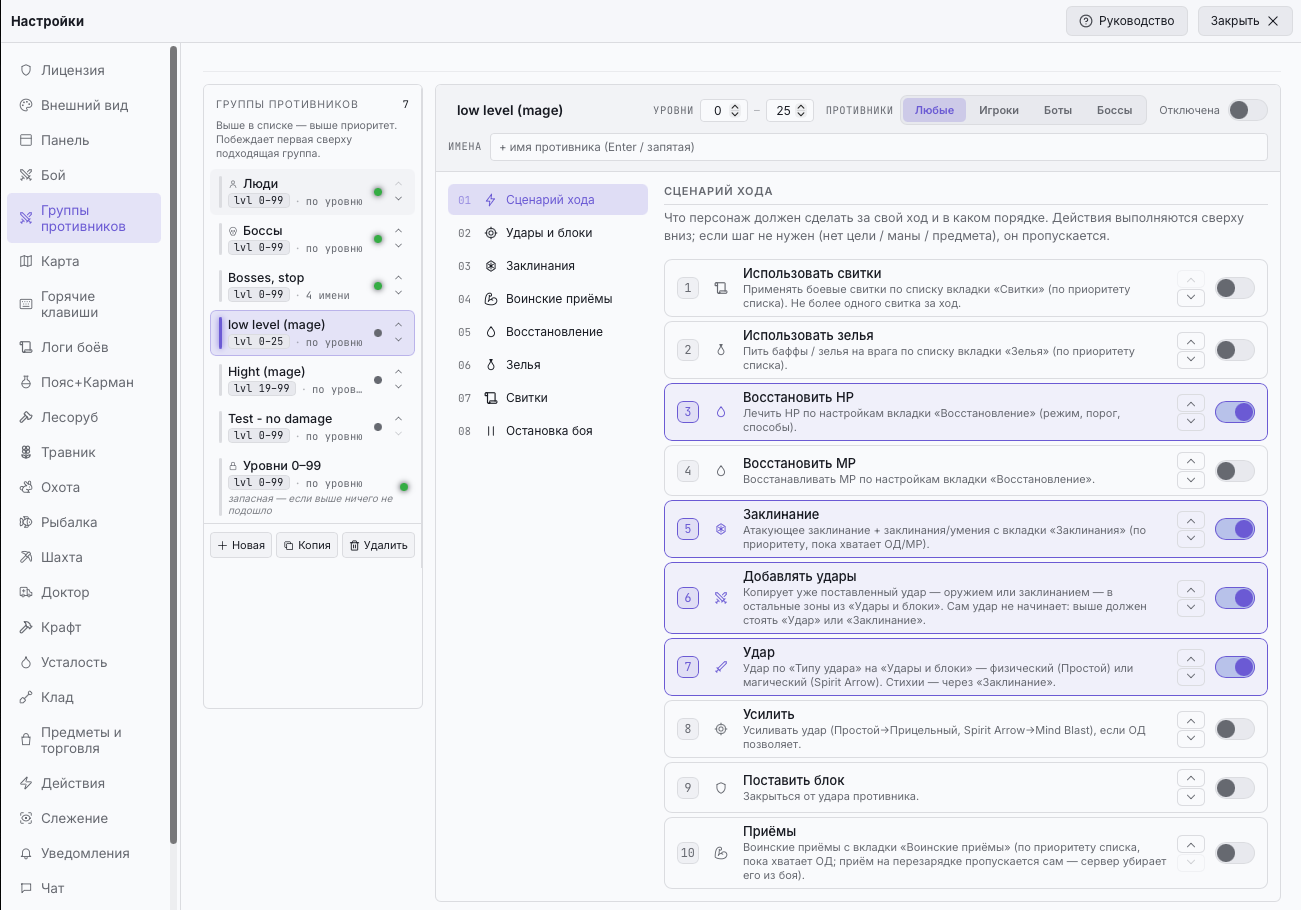Open the Руководство guide

[x=1127, y=21]
